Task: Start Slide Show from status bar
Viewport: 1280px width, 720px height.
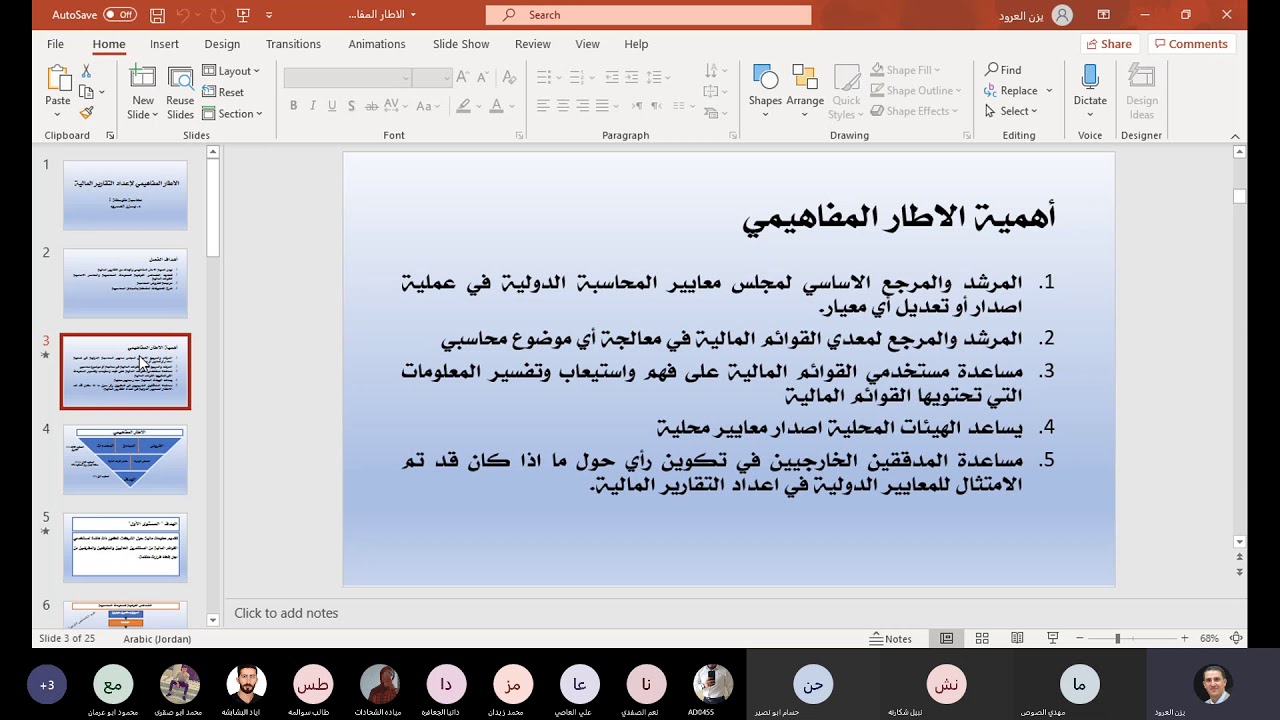Action: pyautogui.click(x=1052, y=638)
